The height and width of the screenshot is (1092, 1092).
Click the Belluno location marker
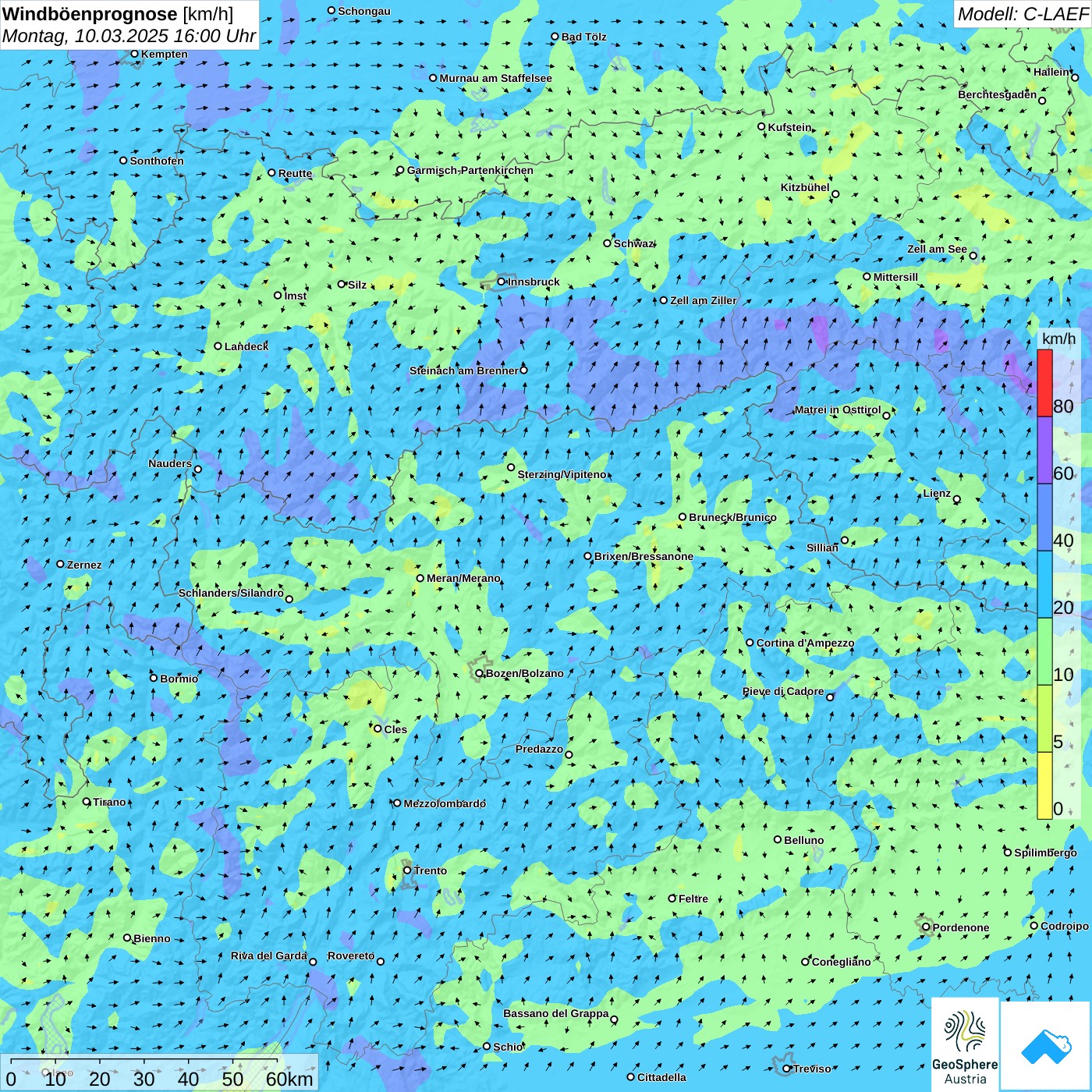(778, 839)
